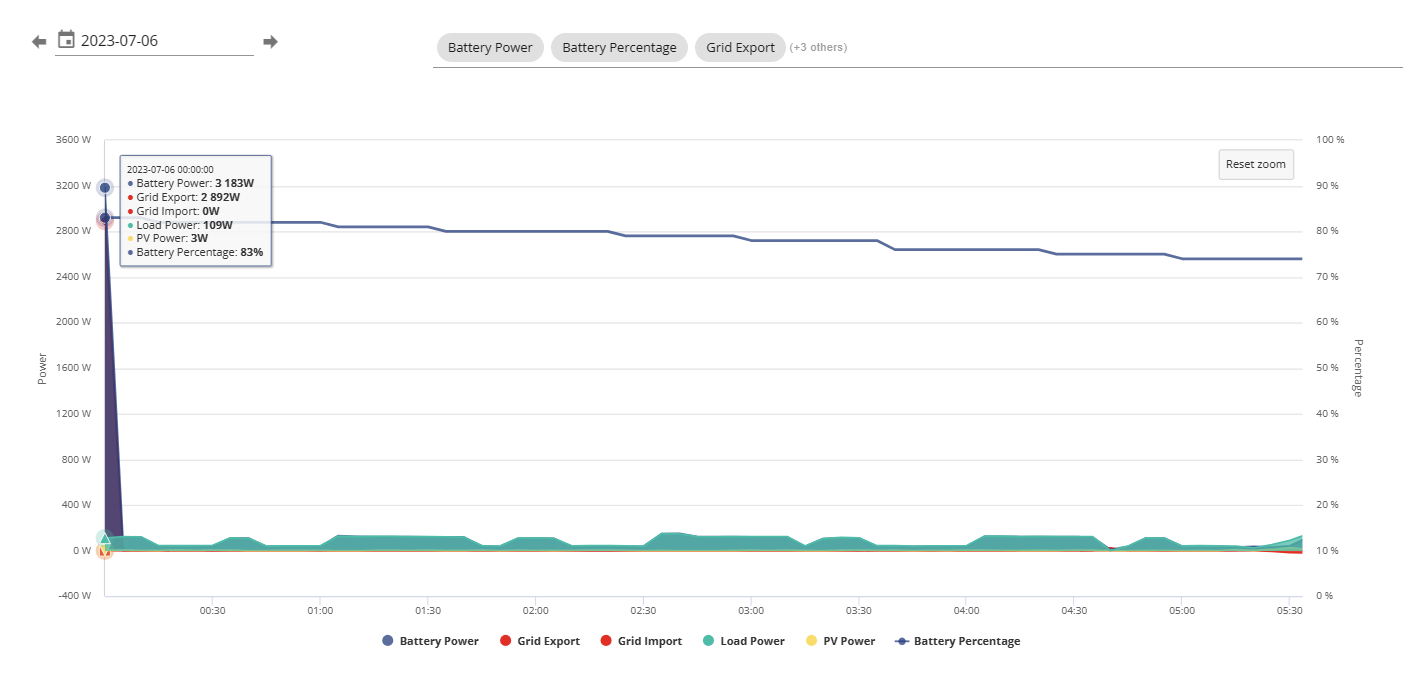Select the Battery Percentage chip

click(619, 47)
